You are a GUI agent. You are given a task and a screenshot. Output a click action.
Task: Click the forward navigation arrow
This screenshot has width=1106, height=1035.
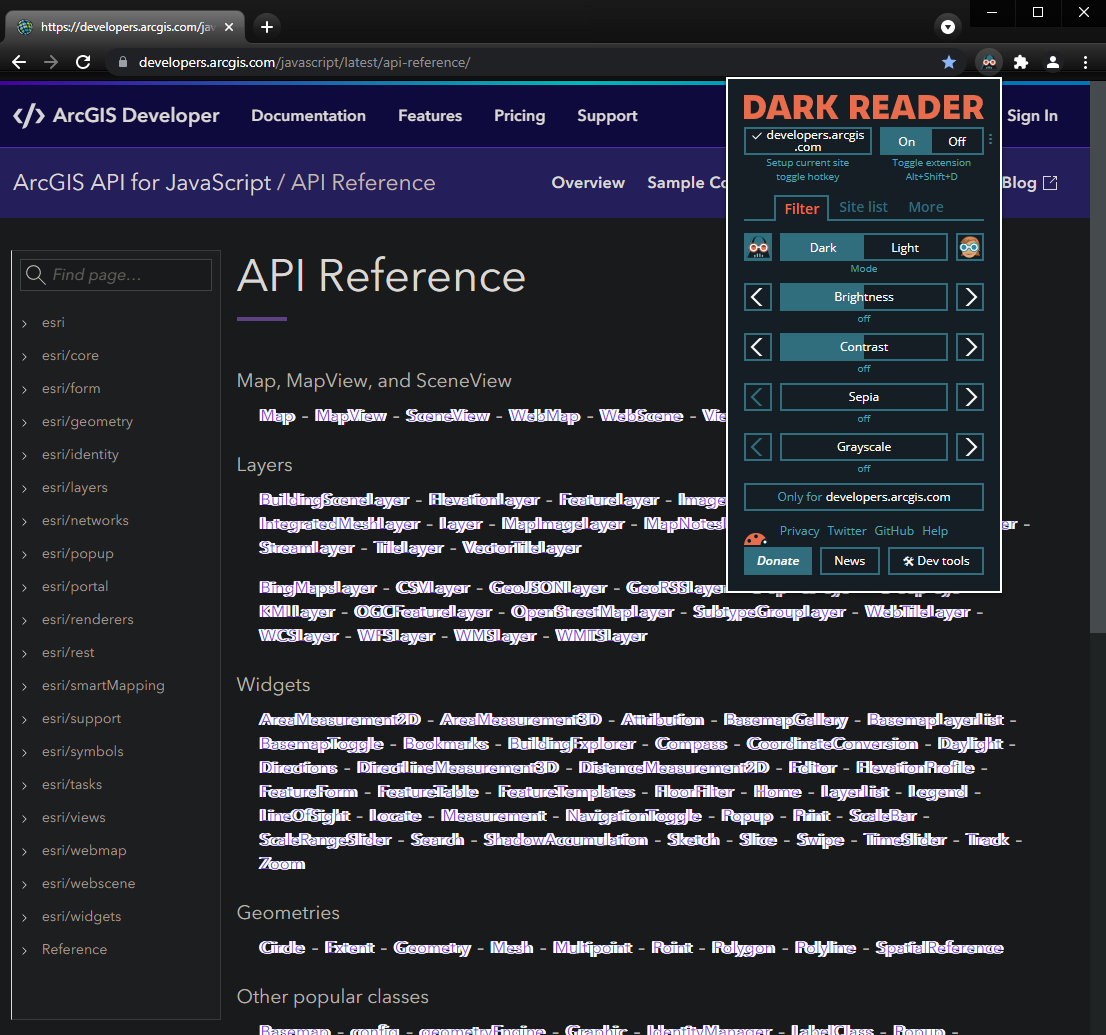click(x=51, y=62)
